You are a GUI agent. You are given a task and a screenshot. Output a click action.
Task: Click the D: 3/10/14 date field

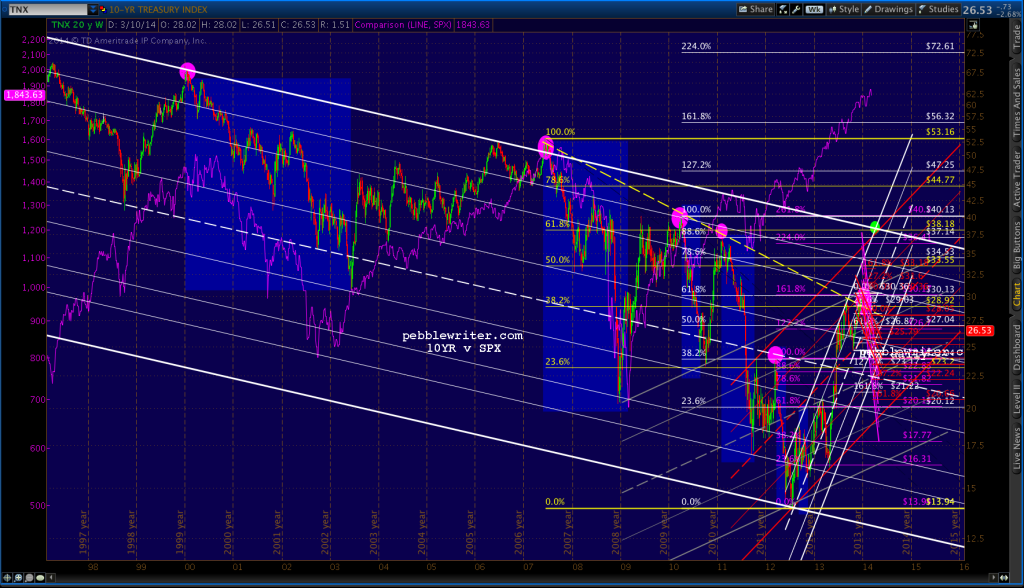tap(134, 25)
